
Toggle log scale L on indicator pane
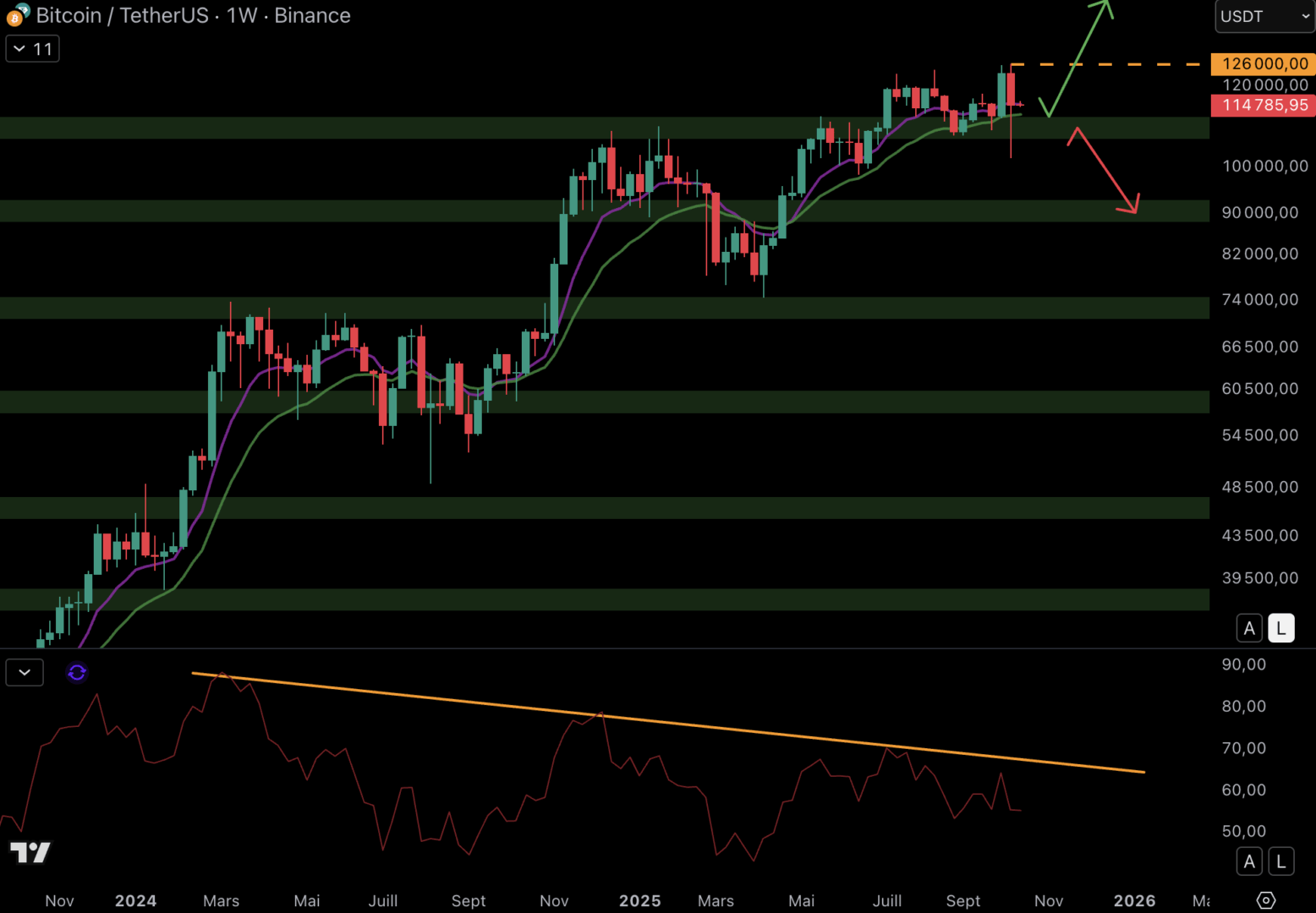coord(1280,861)
